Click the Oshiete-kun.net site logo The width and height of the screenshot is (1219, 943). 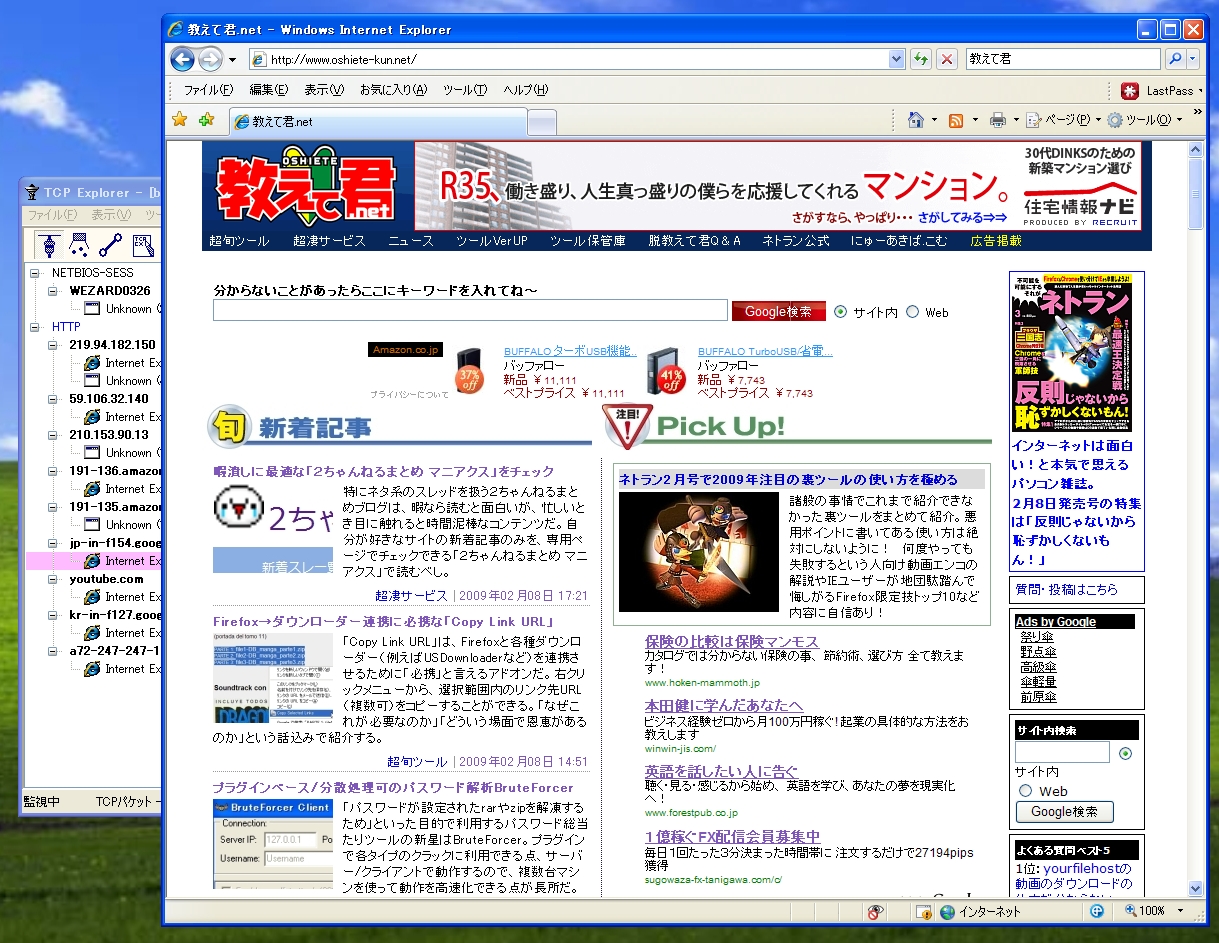click(306, 187)
